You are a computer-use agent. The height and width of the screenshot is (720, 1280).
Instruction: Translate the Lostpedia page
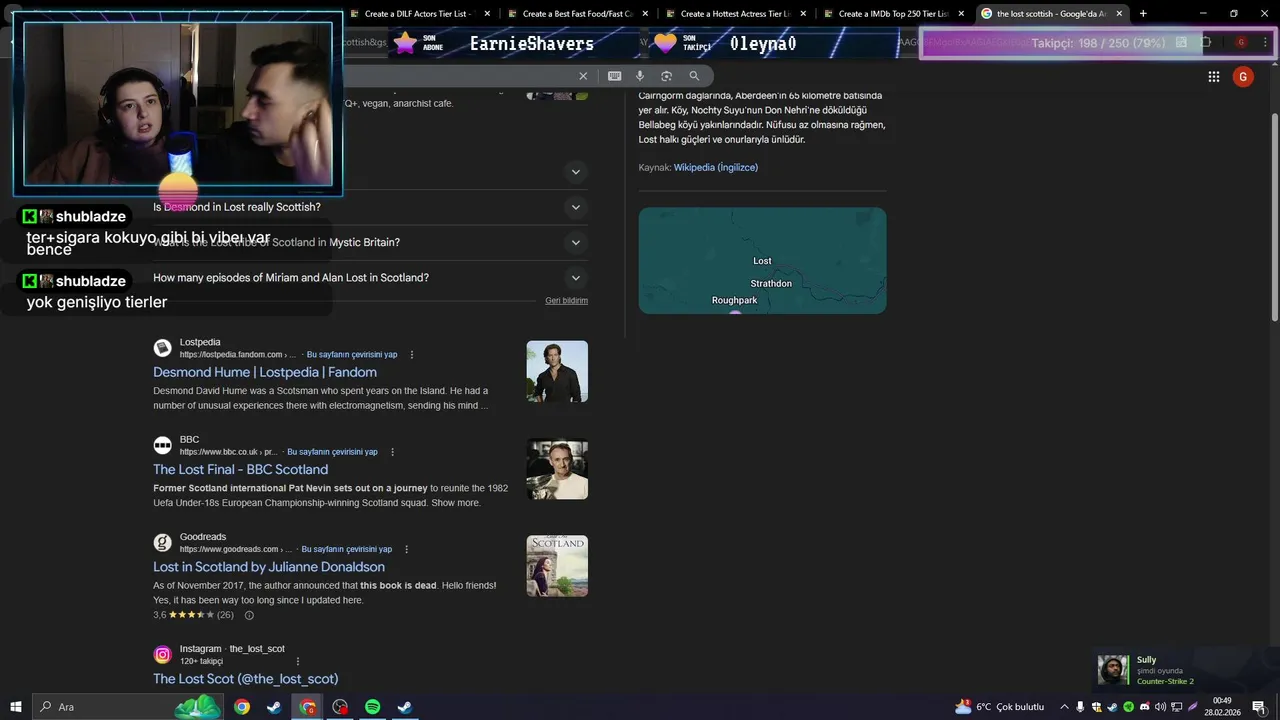click(352, 355)
